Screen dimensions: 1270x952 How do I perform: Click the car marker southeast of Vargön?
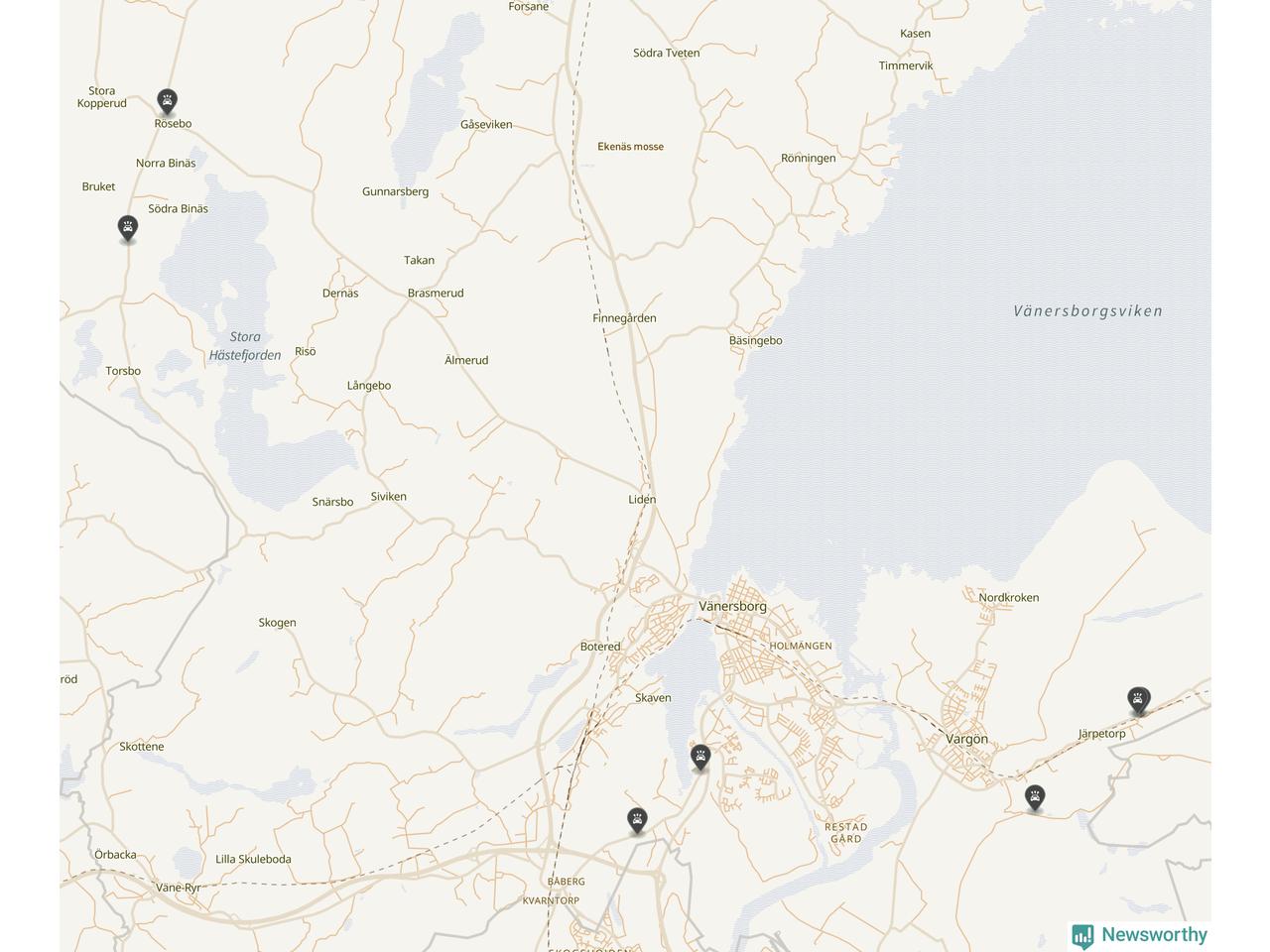tap(1035, 797)
